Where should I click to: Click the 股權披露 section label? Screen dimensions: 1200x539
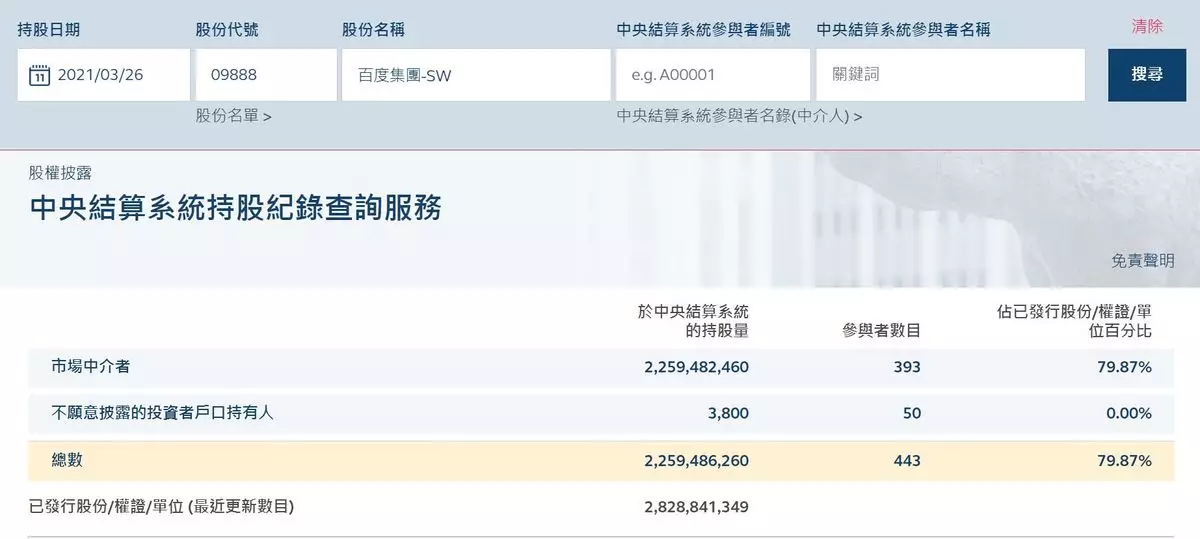click(61, 173)
